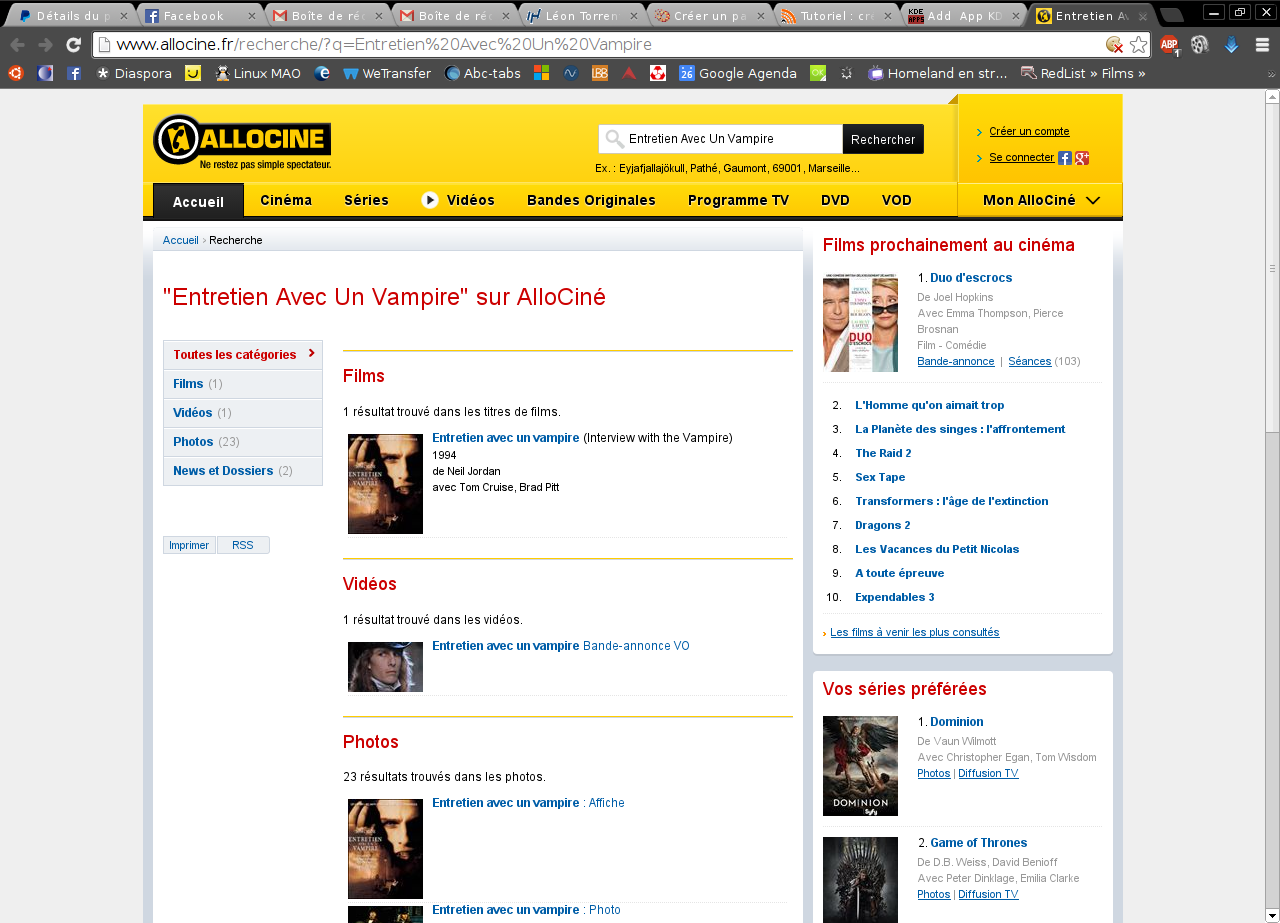This screenshot has height=923, width=1280.
Task: Click the AlloCiné logo
Action: click(x=242, y=141)
